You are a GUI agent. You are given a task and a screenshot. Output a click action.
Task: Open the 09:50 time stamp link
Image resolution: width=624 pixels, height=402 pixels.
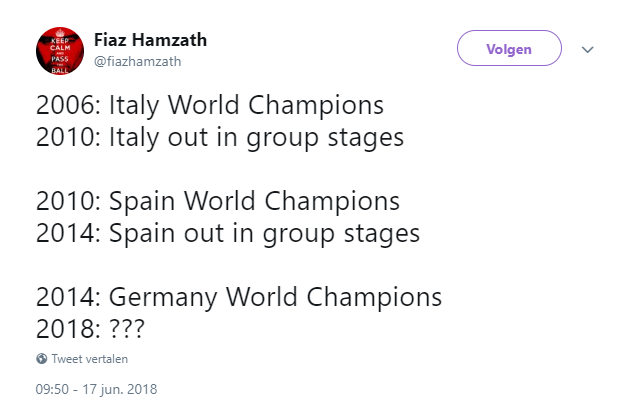52,388
